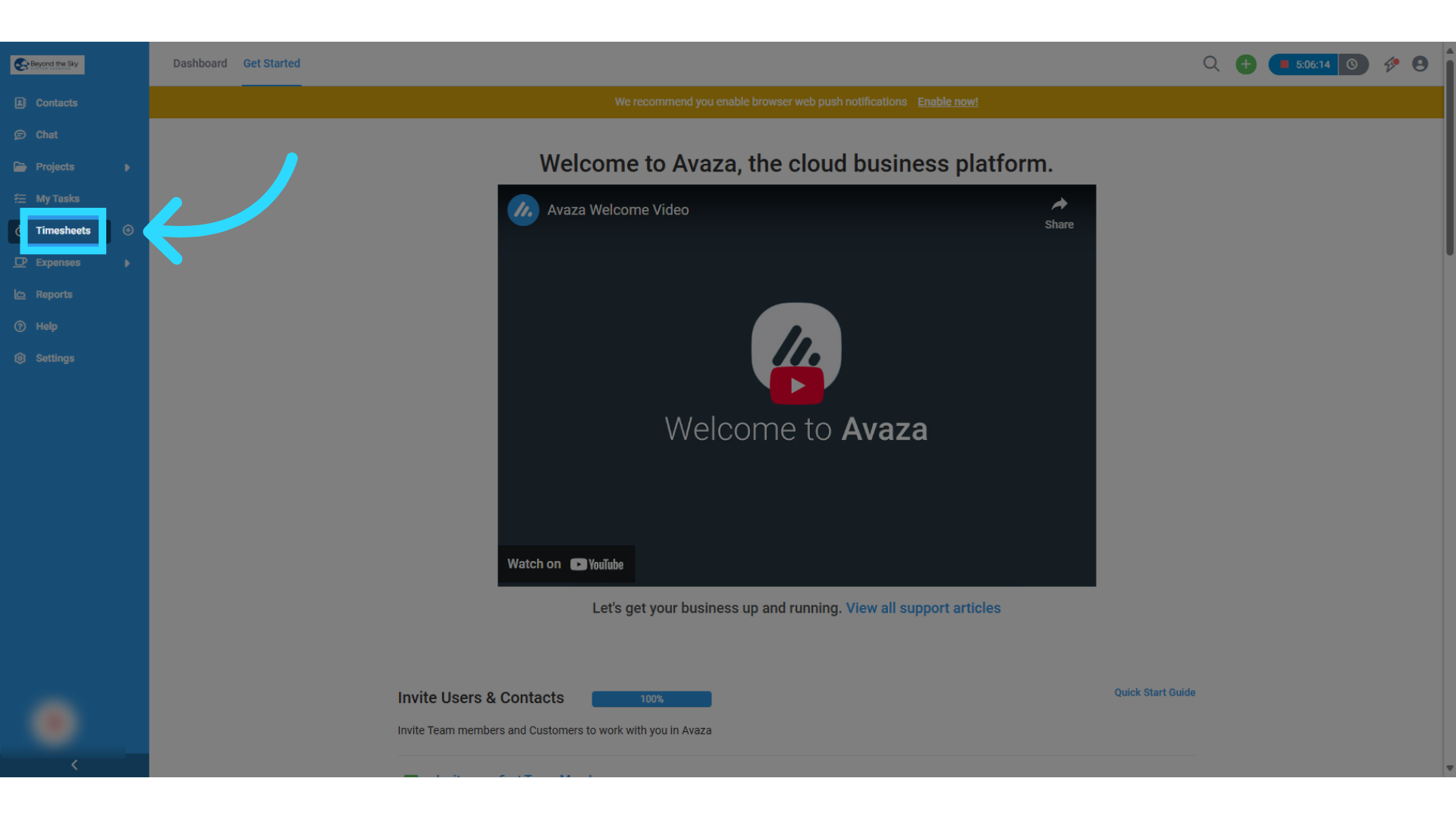Expand the Expenses submenu arrow
The height and width of the screenshot is (819, 1456).
(x=127, y=263)
